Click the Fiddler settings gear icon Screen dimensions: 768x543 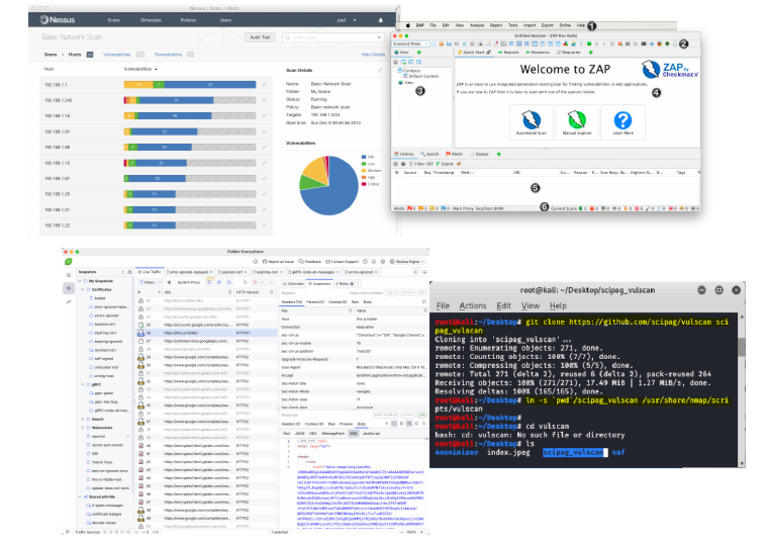point(383,261)
